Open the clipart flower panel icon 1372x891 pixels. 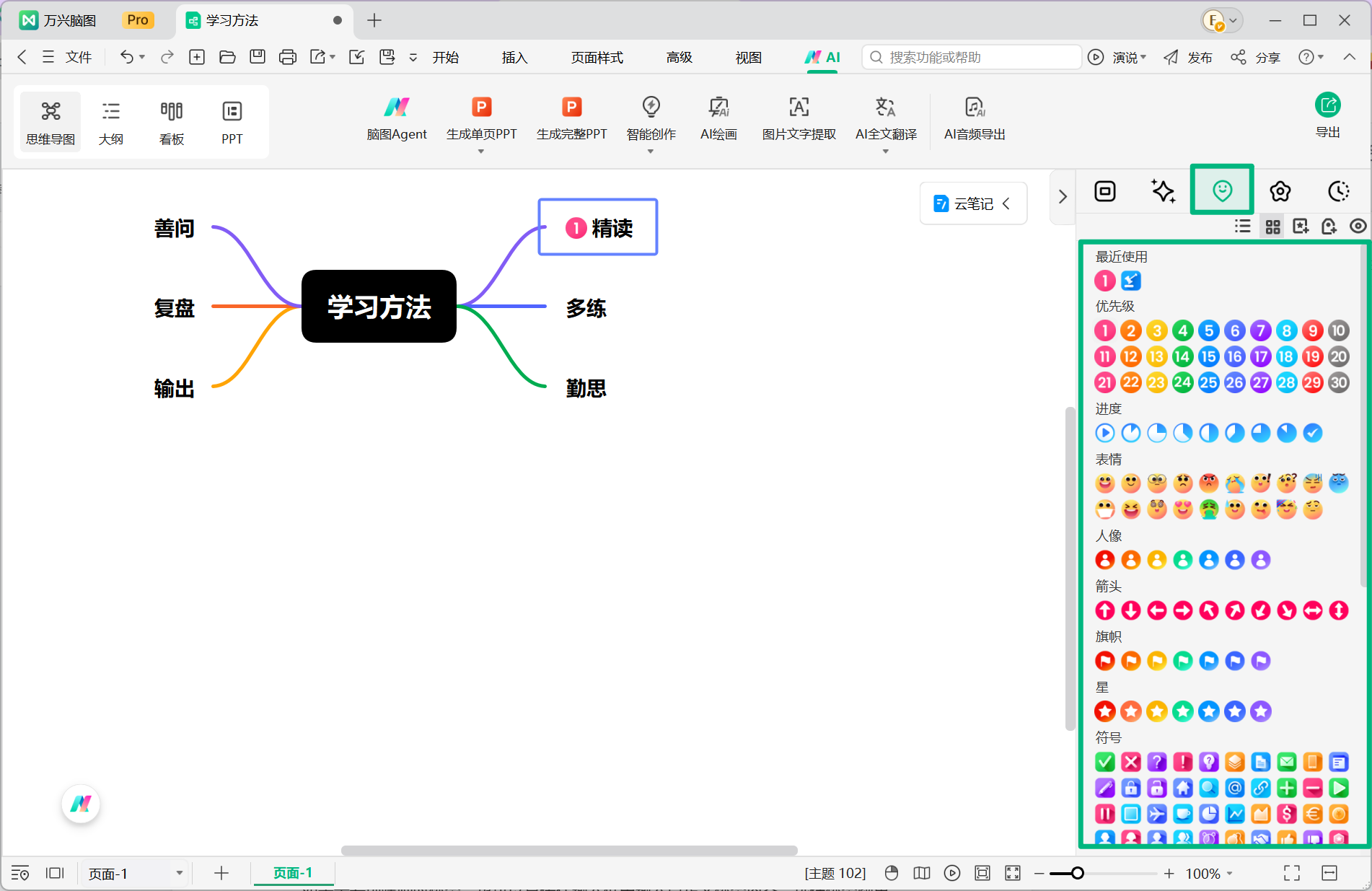1280,191
